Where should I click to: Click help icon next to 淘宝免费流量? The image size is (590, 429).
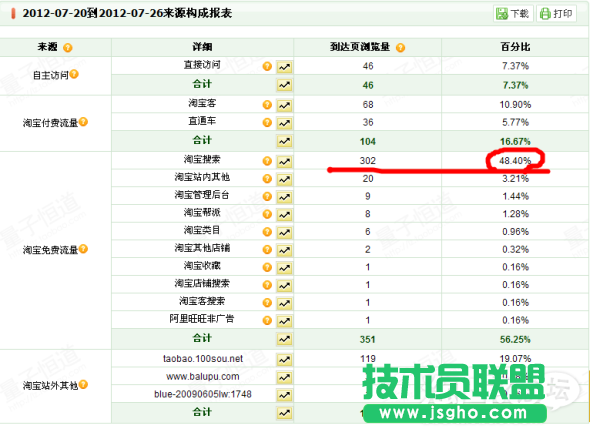click(83, 249)
